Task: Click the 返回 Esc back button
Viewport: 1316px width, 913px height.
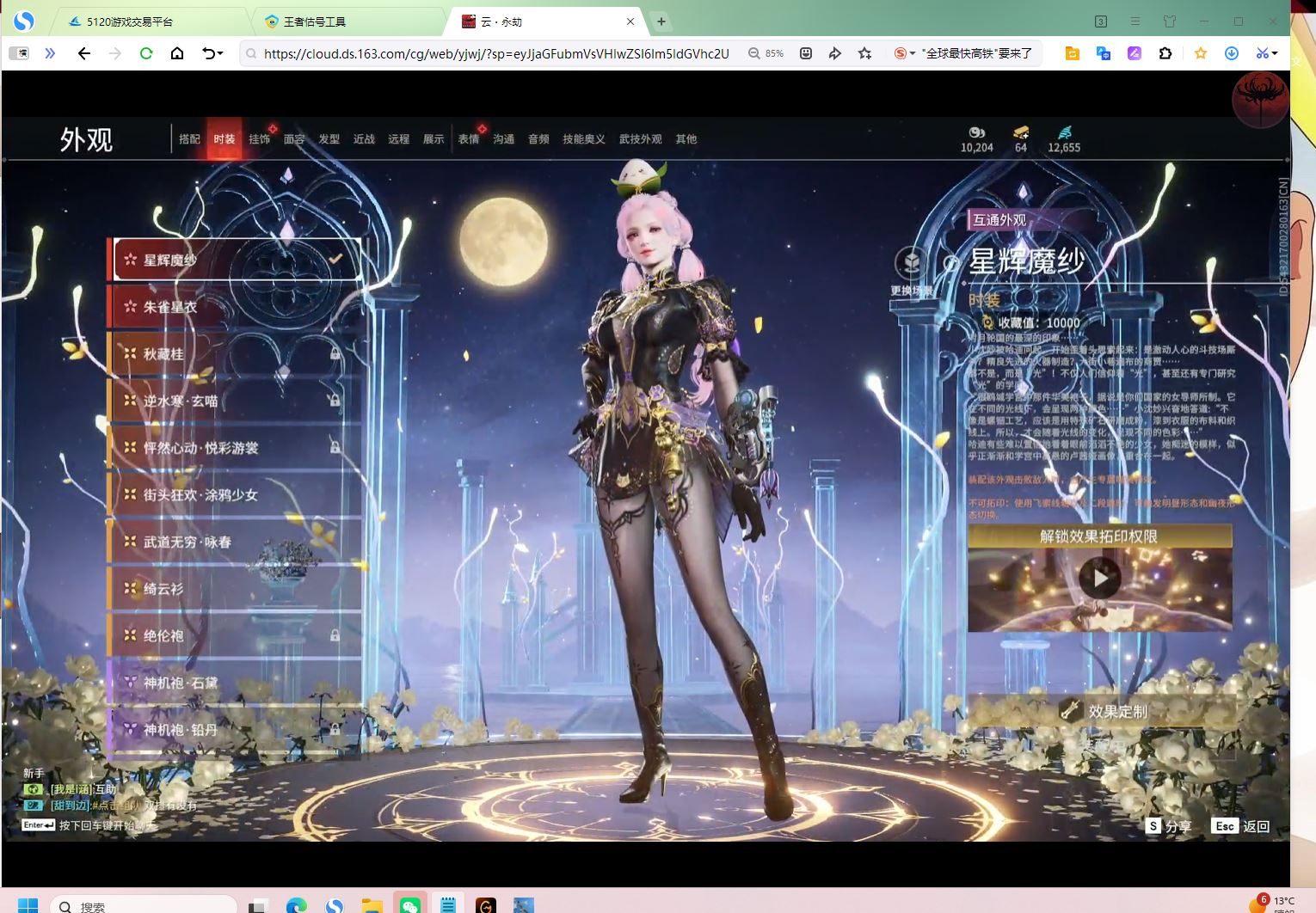Action: (1241, 826)
